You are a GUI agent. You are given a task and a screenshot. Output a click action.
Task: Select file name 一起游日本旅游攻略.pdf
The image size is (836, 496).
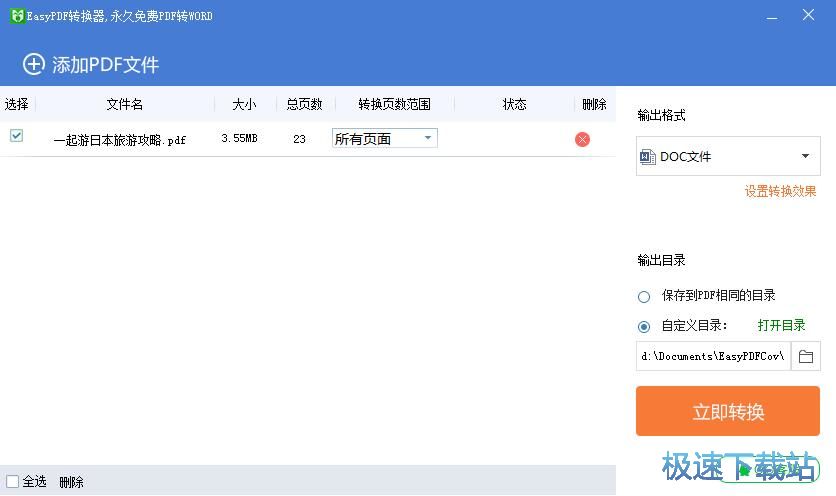click(119, 140)
